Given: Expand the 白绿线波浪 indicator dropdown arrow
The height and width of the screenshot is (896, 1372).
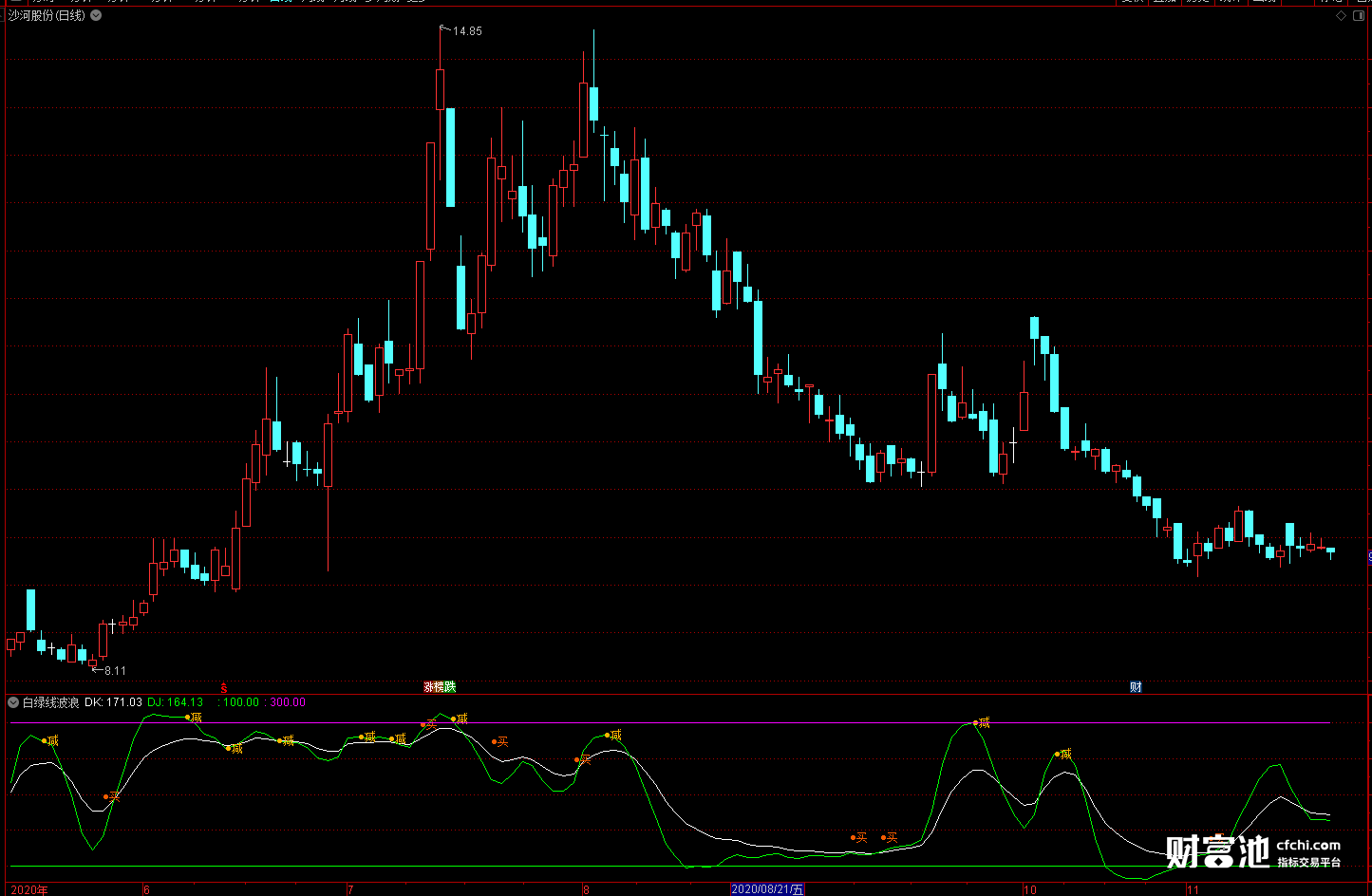Looking at the screenshot, I should (x=13, y=702).
